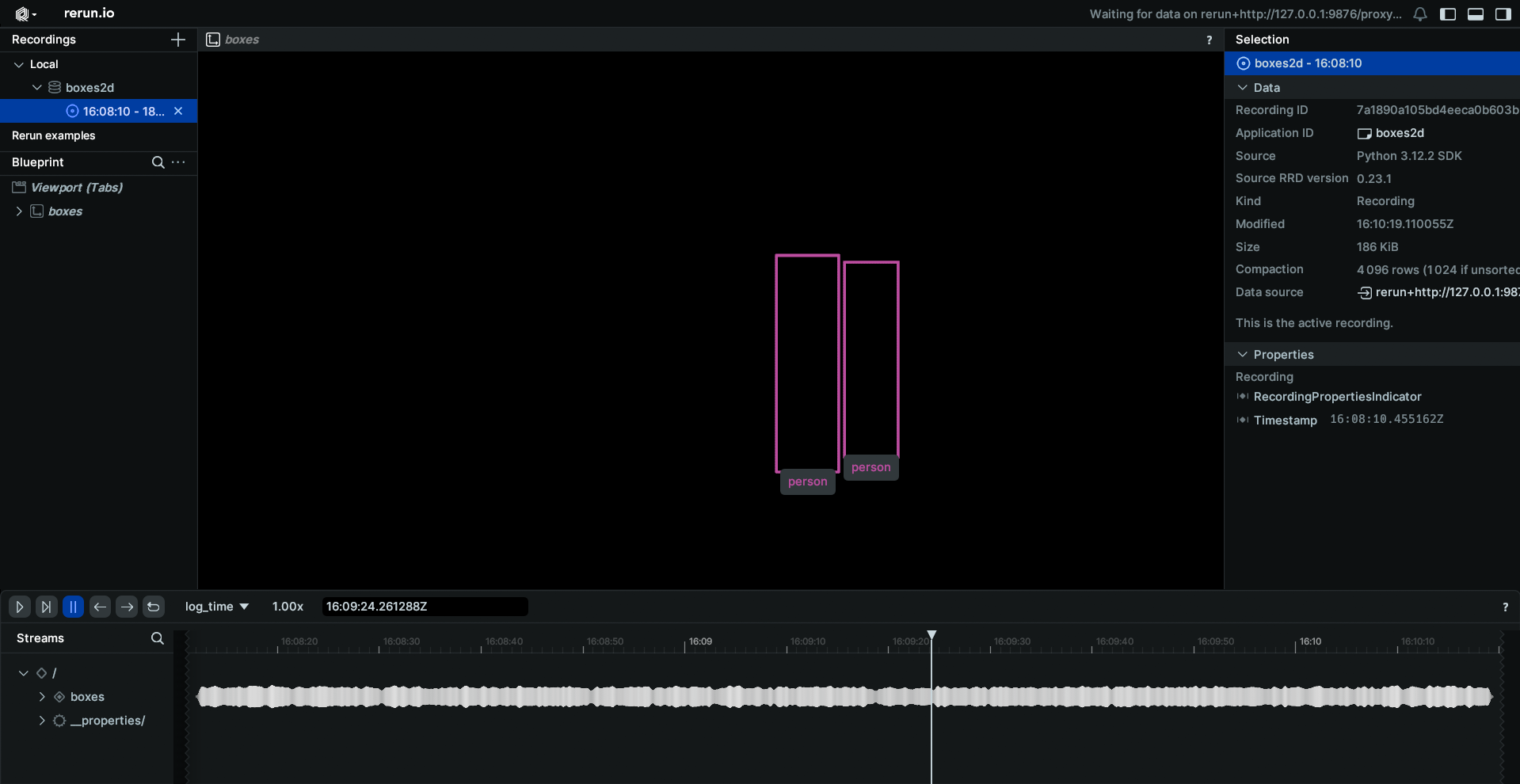This screenshot has height=784, width=1520.
Task: Click the follow/step-to-end playback button
Action: 46,607
